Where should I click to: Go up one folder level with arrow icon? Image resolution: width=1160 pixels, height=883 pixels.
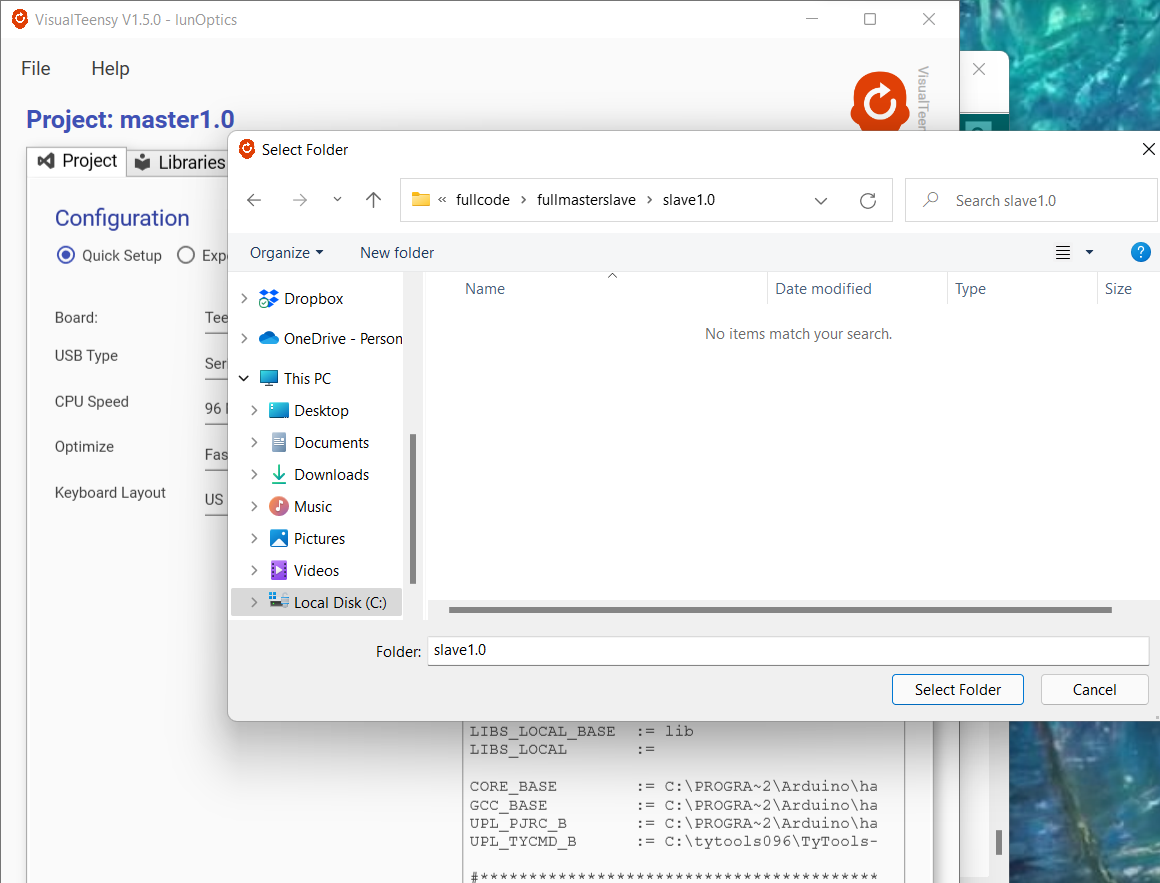click(x=373, y=200)
